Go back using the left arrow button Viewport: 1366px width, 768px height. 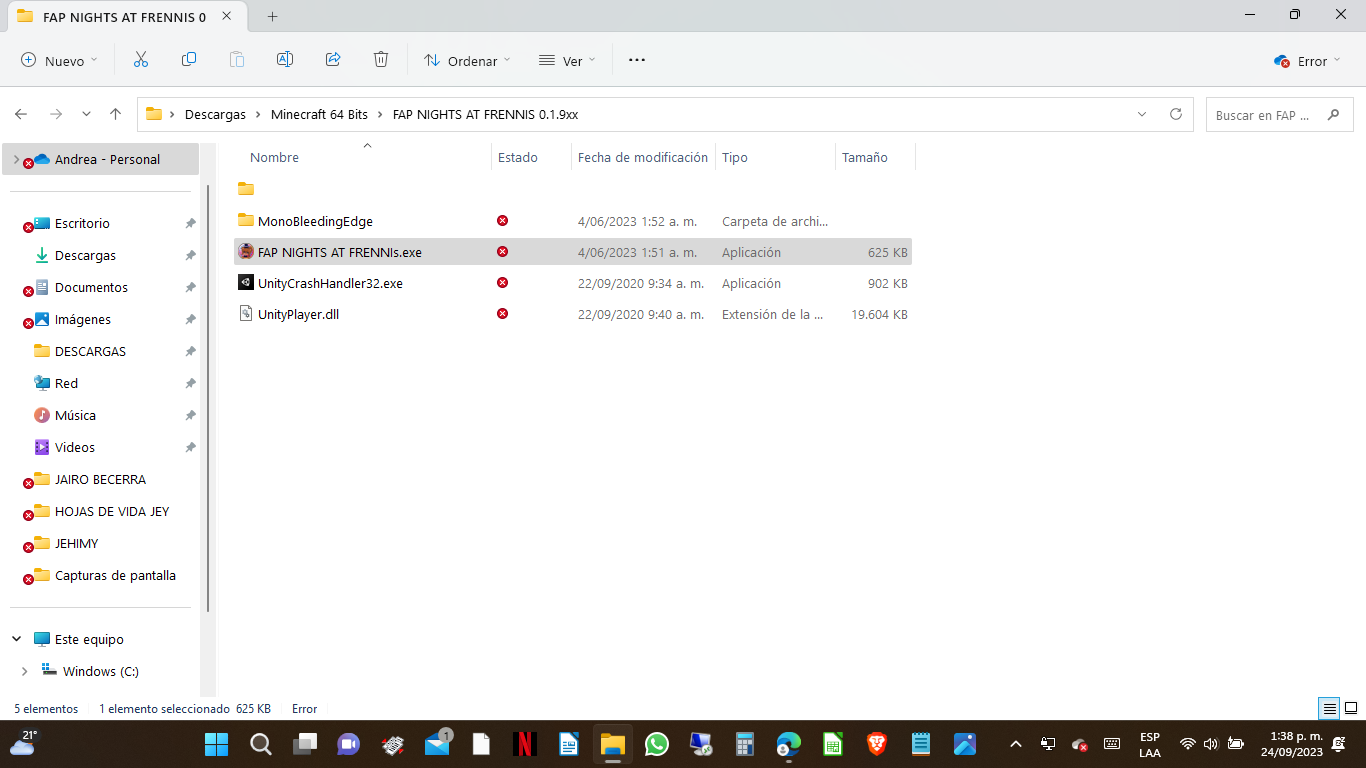21,114
